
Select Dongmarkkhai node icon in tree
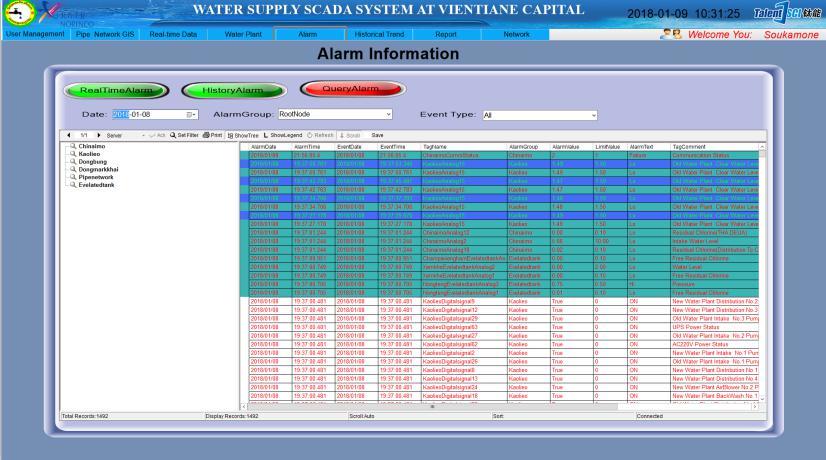coord(73,170)
